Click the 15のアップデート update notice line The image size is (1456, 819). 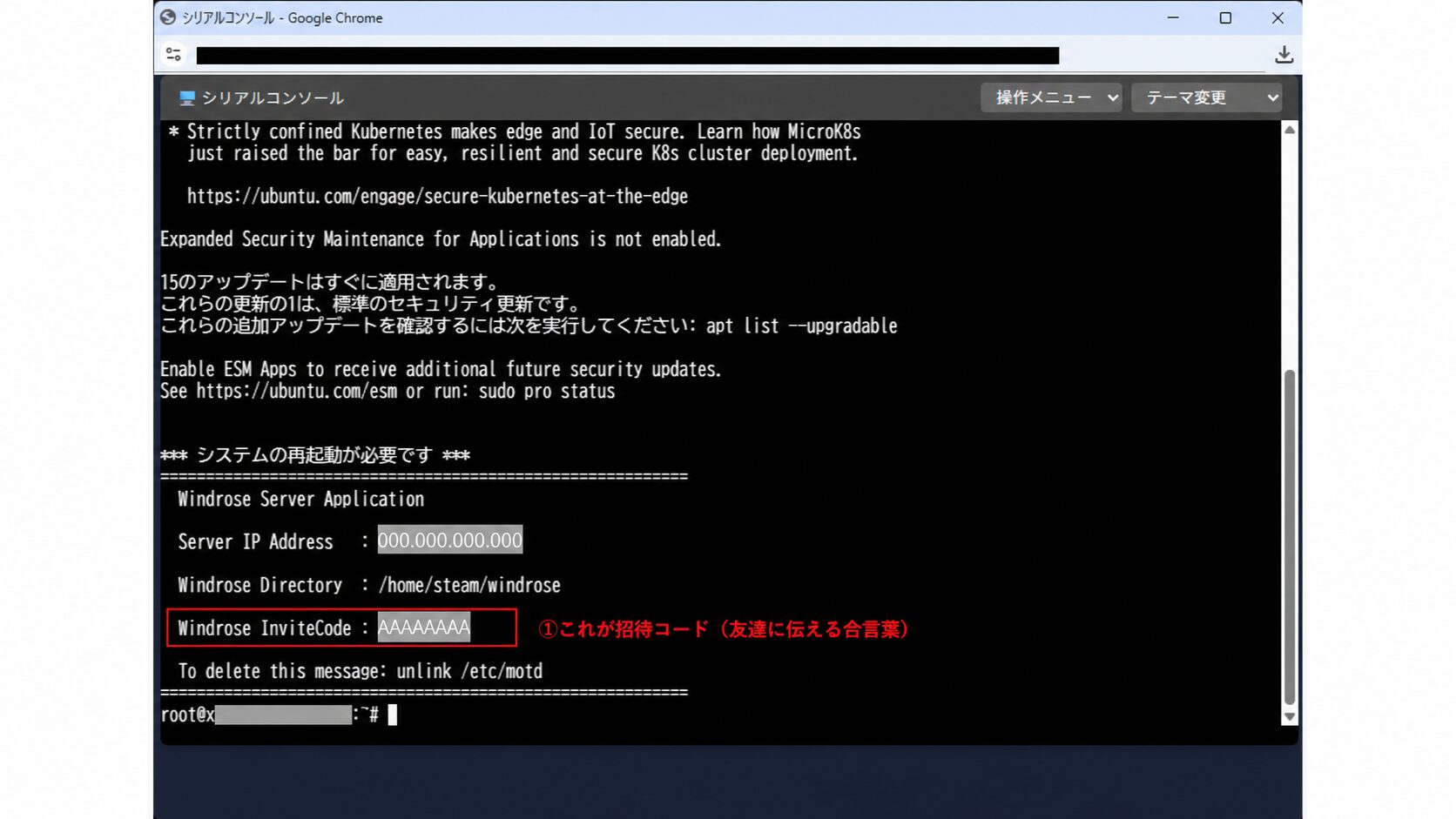[x=330, y=282]
